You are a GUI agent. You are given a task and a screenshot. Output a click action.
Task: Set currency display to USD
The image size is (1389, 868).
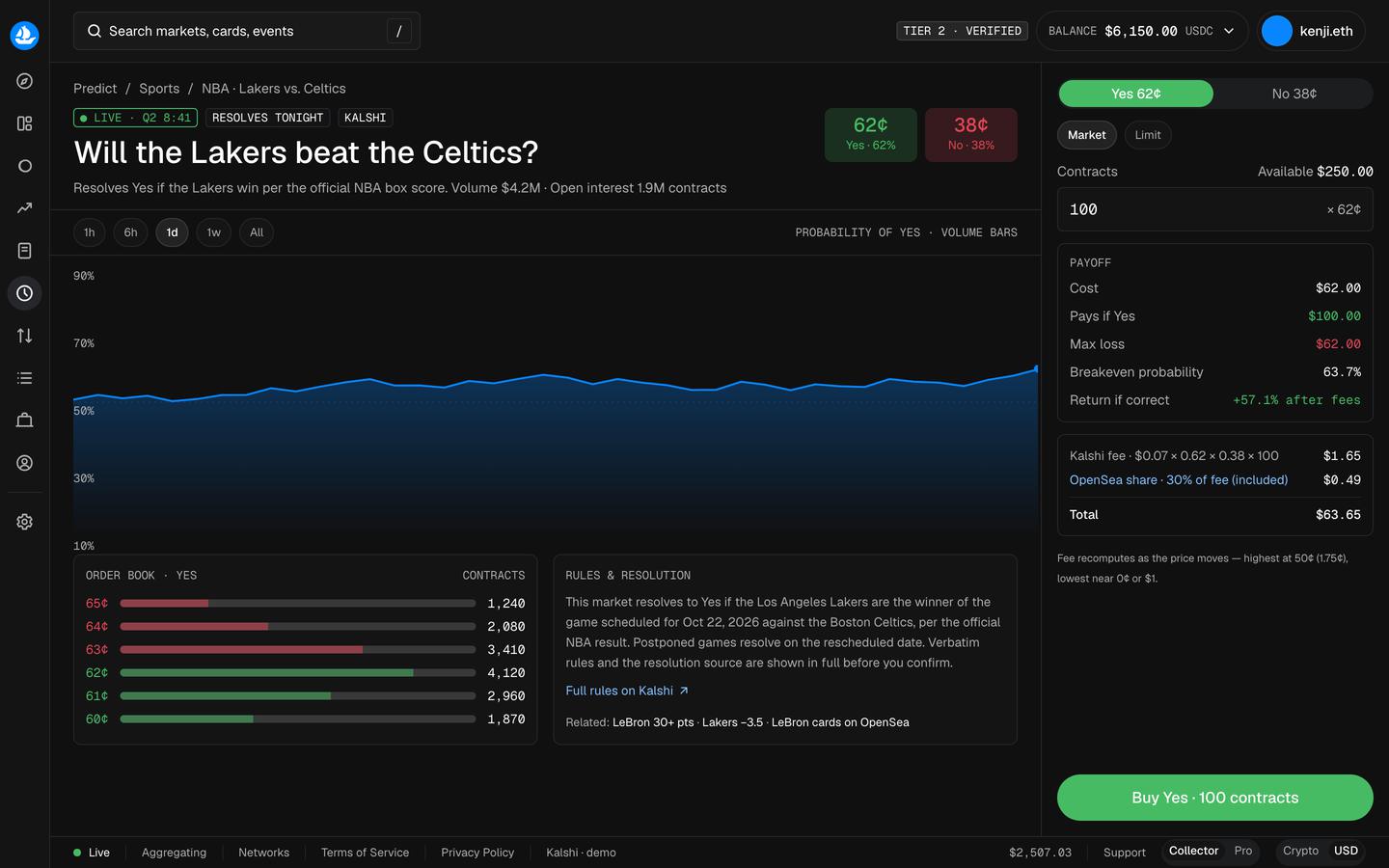click(1346, 851)
